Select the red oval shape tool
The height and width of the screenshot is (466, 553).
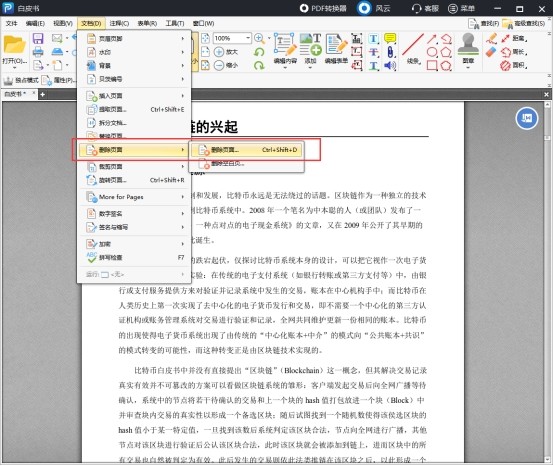432,52
